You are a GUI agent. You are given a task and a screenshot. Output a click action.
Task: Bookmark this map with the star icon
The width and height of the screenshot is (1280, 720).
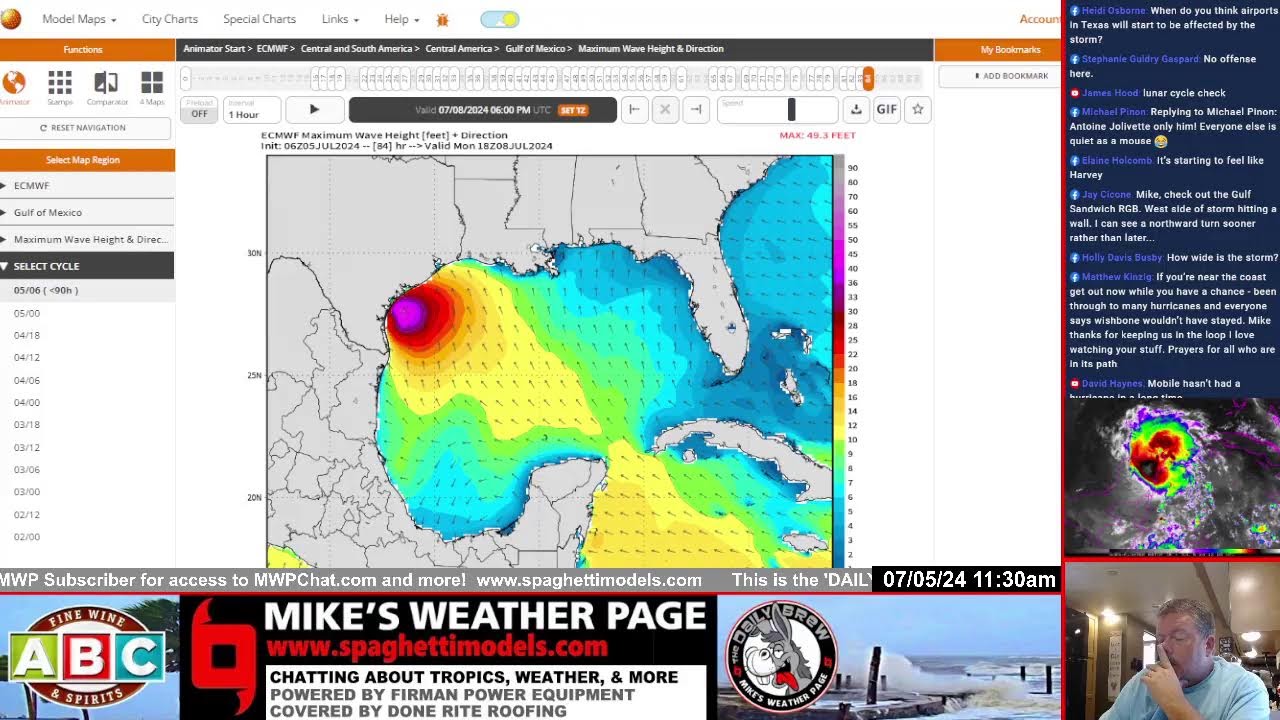918,110
